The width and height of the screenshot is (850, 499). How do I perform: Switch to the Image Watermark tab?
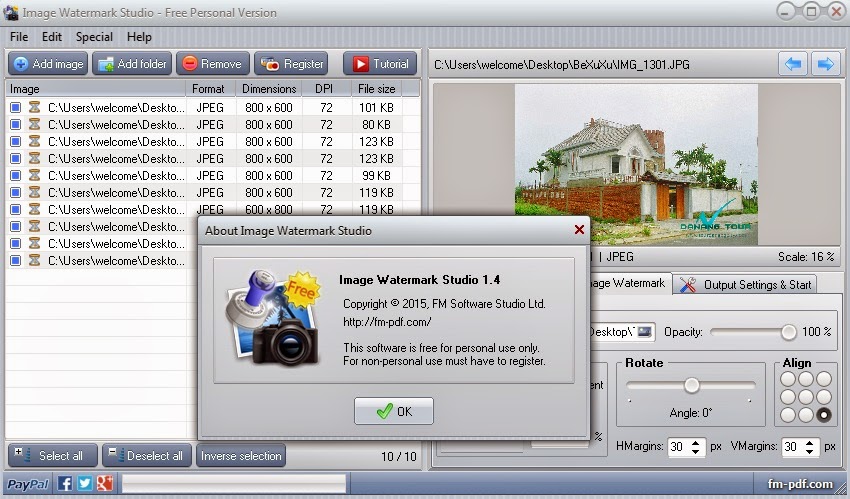coord(628,283)
